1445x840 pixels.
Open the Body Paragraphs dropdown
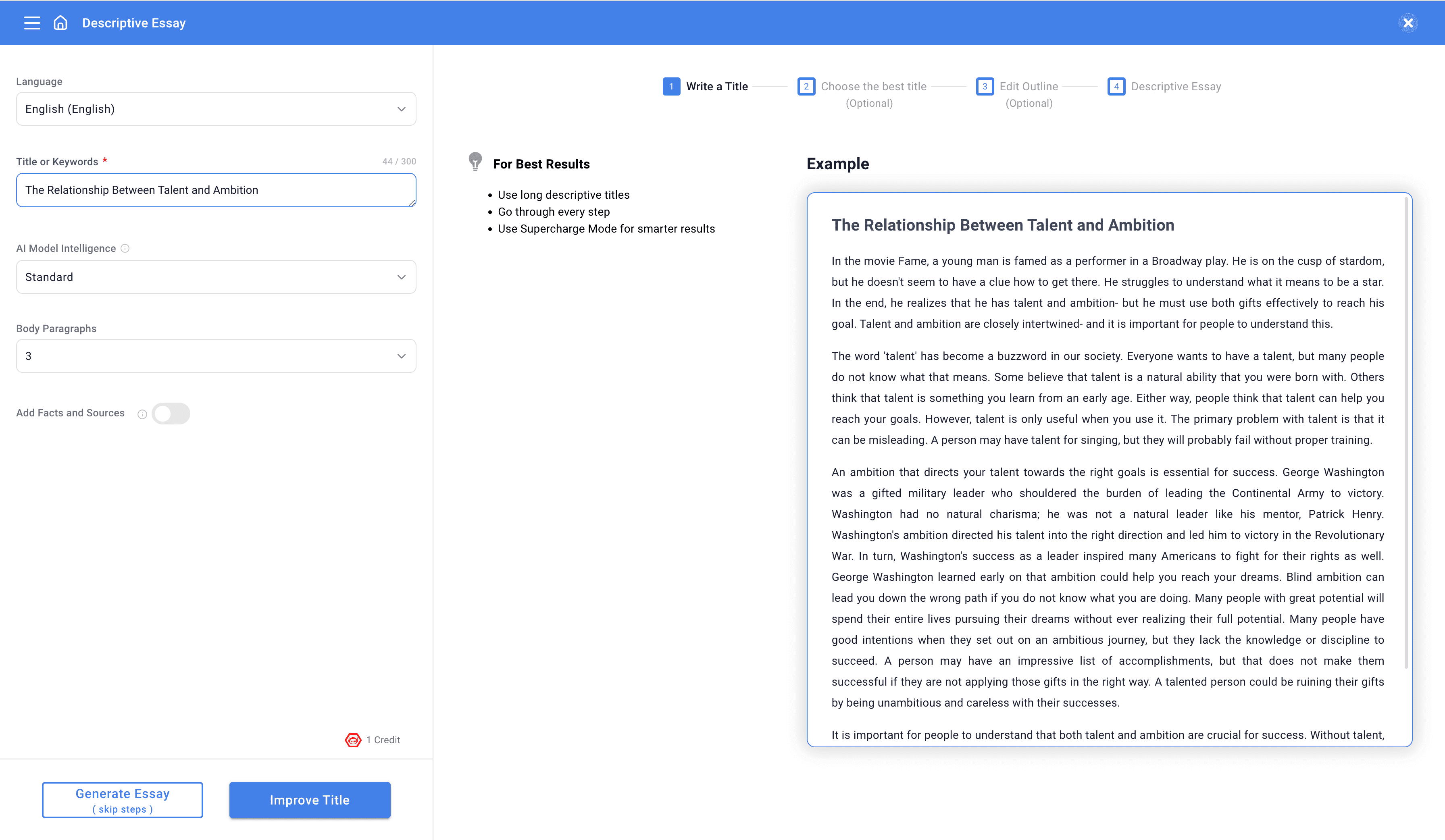(x=216, y=356)
